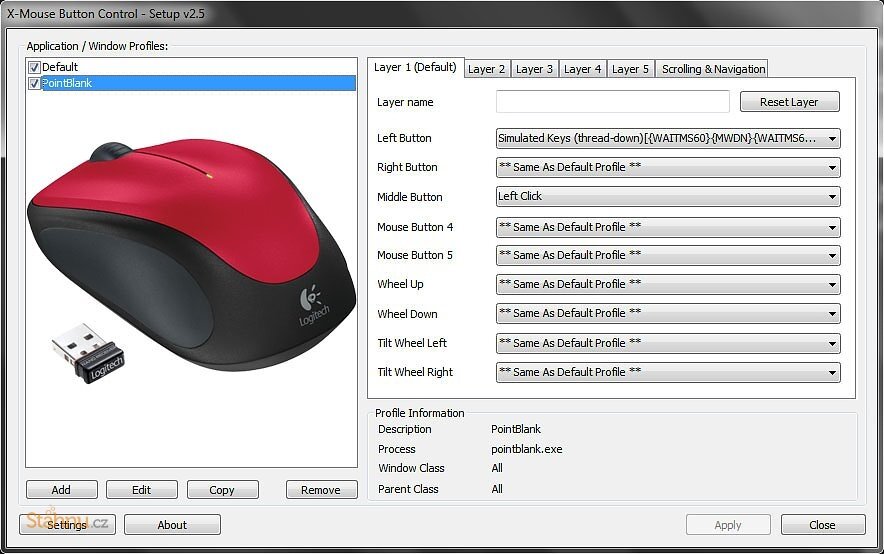The height and width of the screenshot is (554, 884).
Task: Toggle the Default profile checkbox
Action: tap(34, 68)
